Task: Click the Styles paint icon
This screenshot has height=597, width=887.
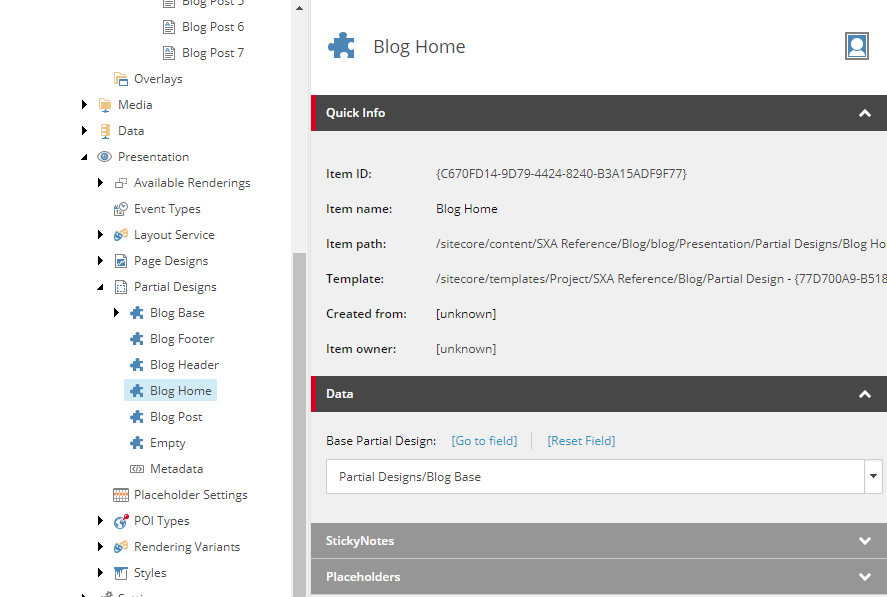Action: (120, 573)
